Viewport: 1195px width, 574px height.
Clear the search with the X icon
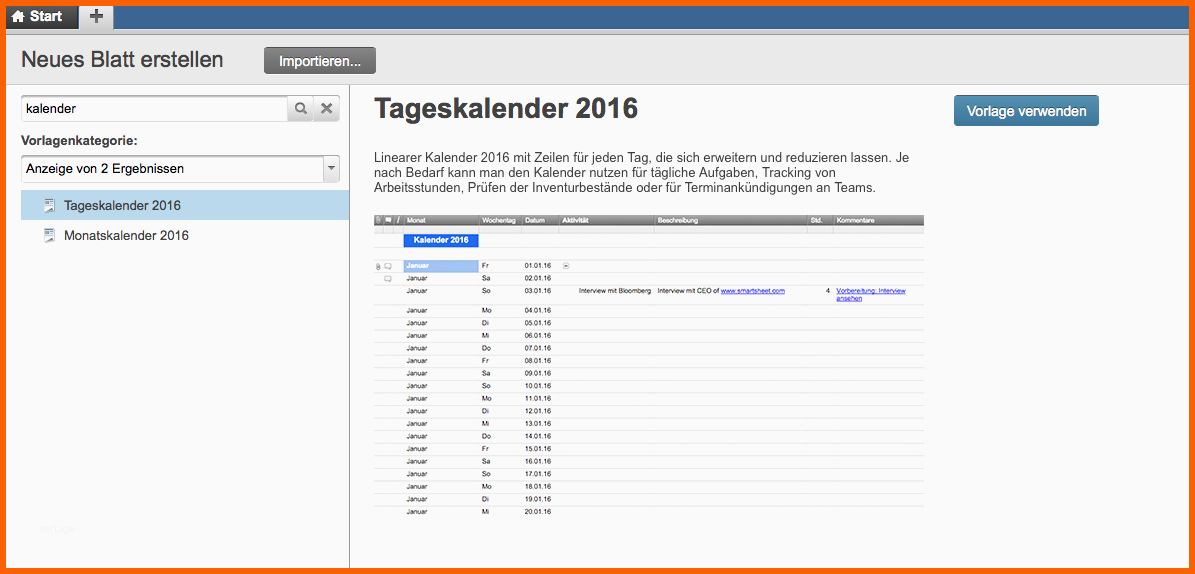coord(326,109)
